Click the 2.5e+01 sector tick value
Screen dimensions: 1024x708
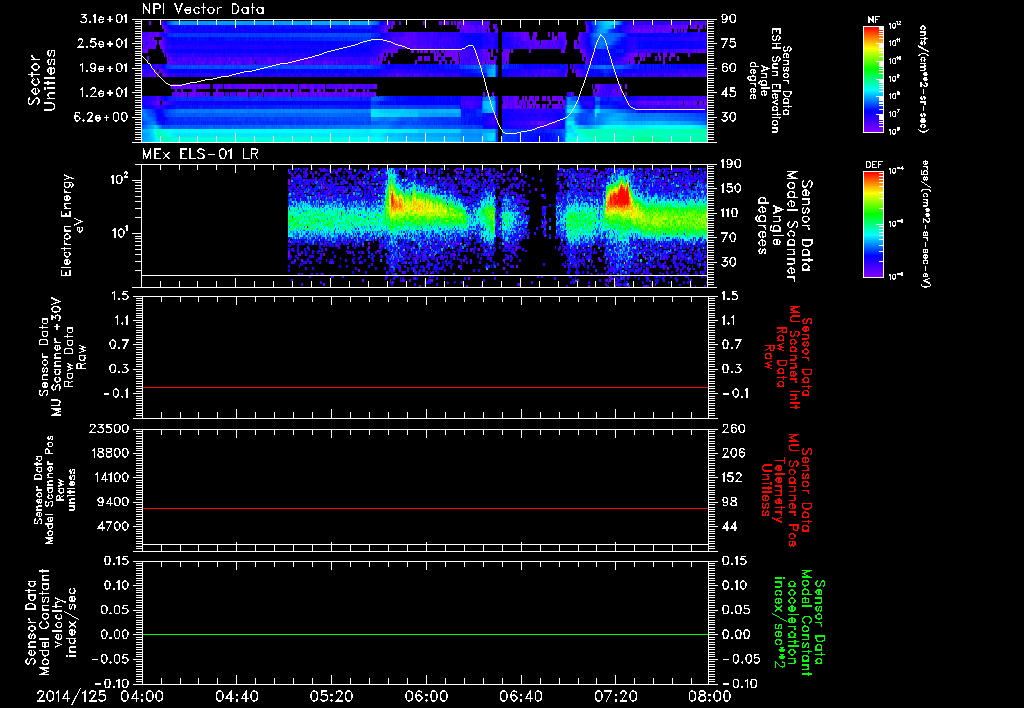click(105, 43)
